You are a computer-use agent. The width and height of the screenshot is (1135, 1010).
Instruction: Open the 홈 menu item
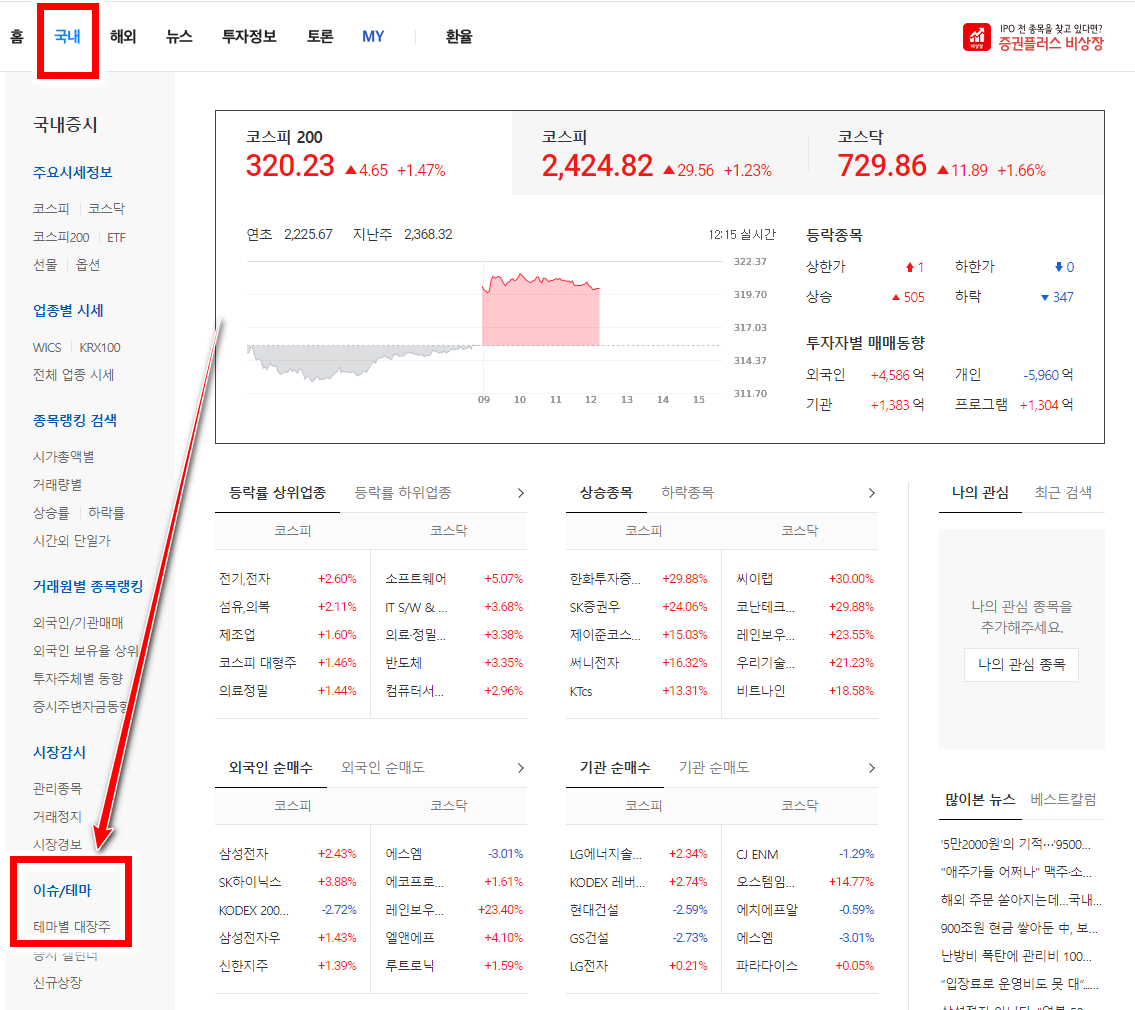17,36
